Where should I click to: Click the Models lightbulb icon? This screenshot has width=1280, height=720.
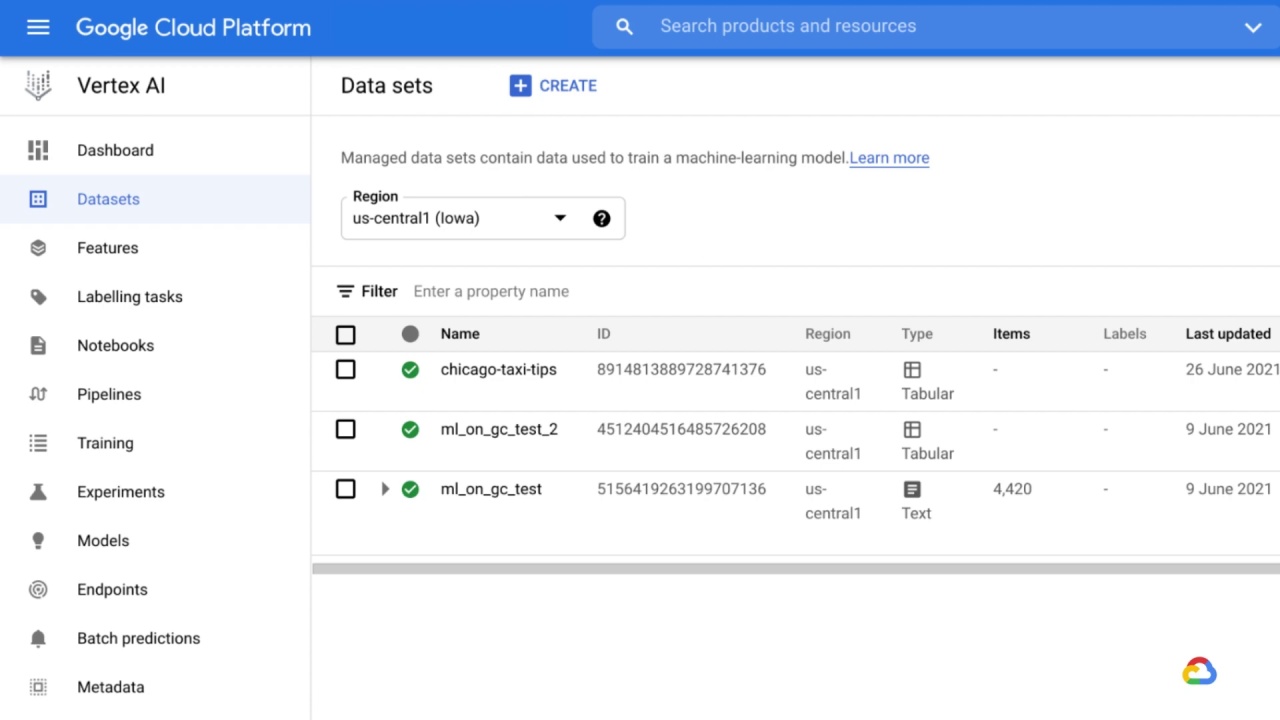point(38,541)
